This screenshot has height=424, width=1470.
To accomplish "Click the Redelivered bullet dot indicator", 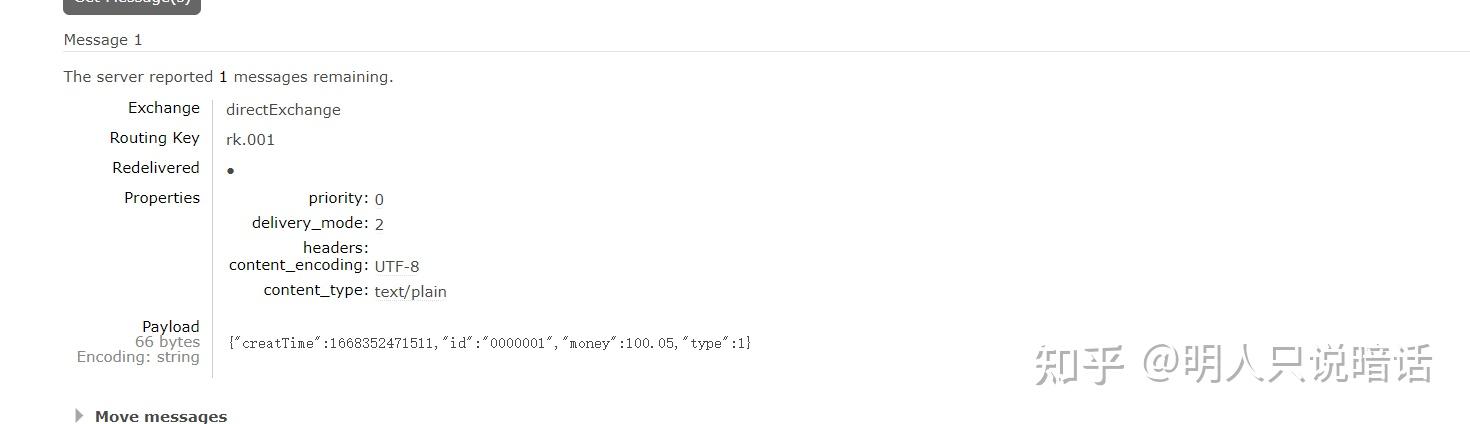I will pos(230,171).
